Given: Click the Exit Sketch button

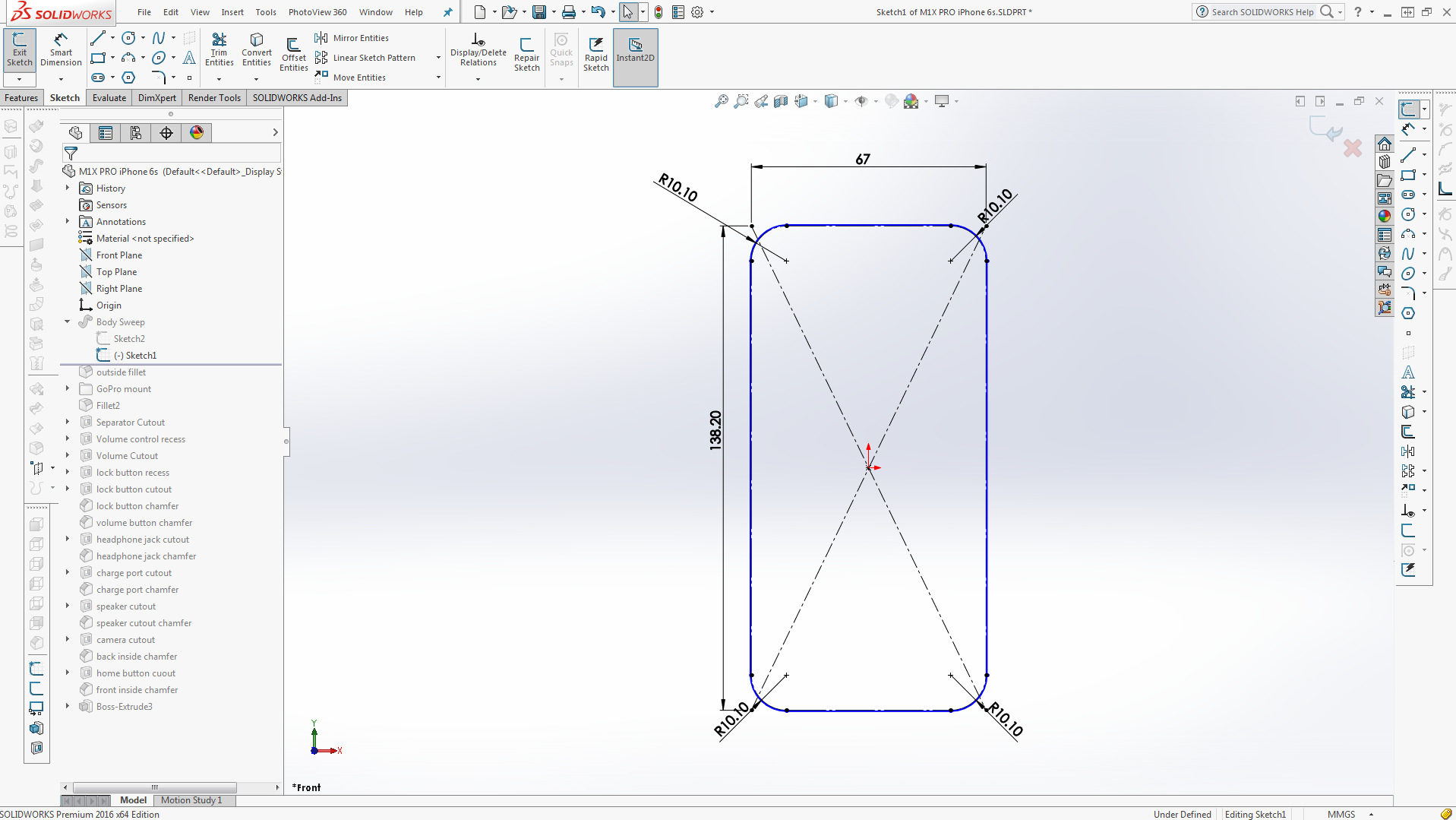Looking at the screenshot, I should click(20, 49).
